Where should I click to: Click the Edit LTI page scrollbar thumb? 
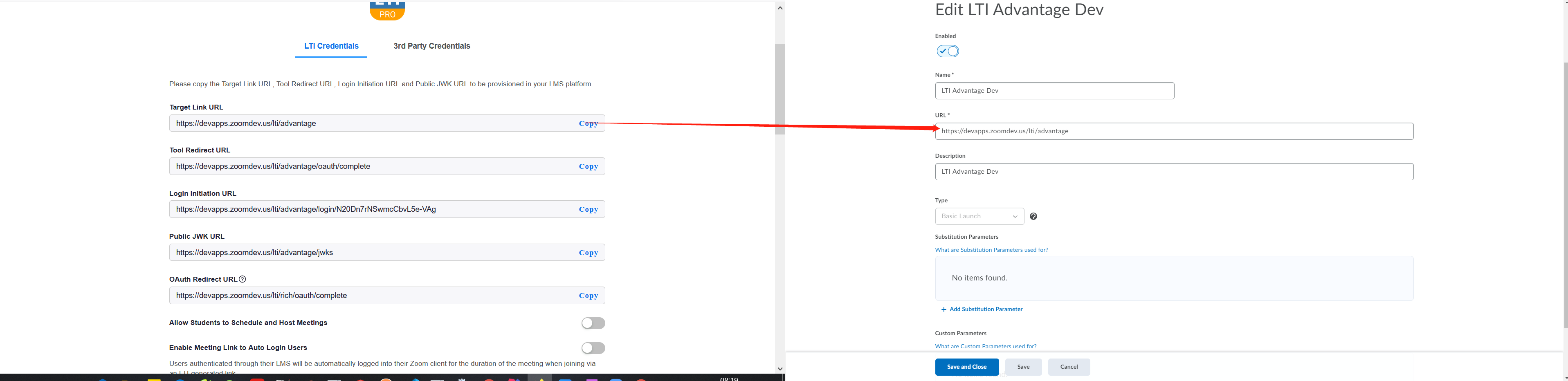pos(1565,195)
